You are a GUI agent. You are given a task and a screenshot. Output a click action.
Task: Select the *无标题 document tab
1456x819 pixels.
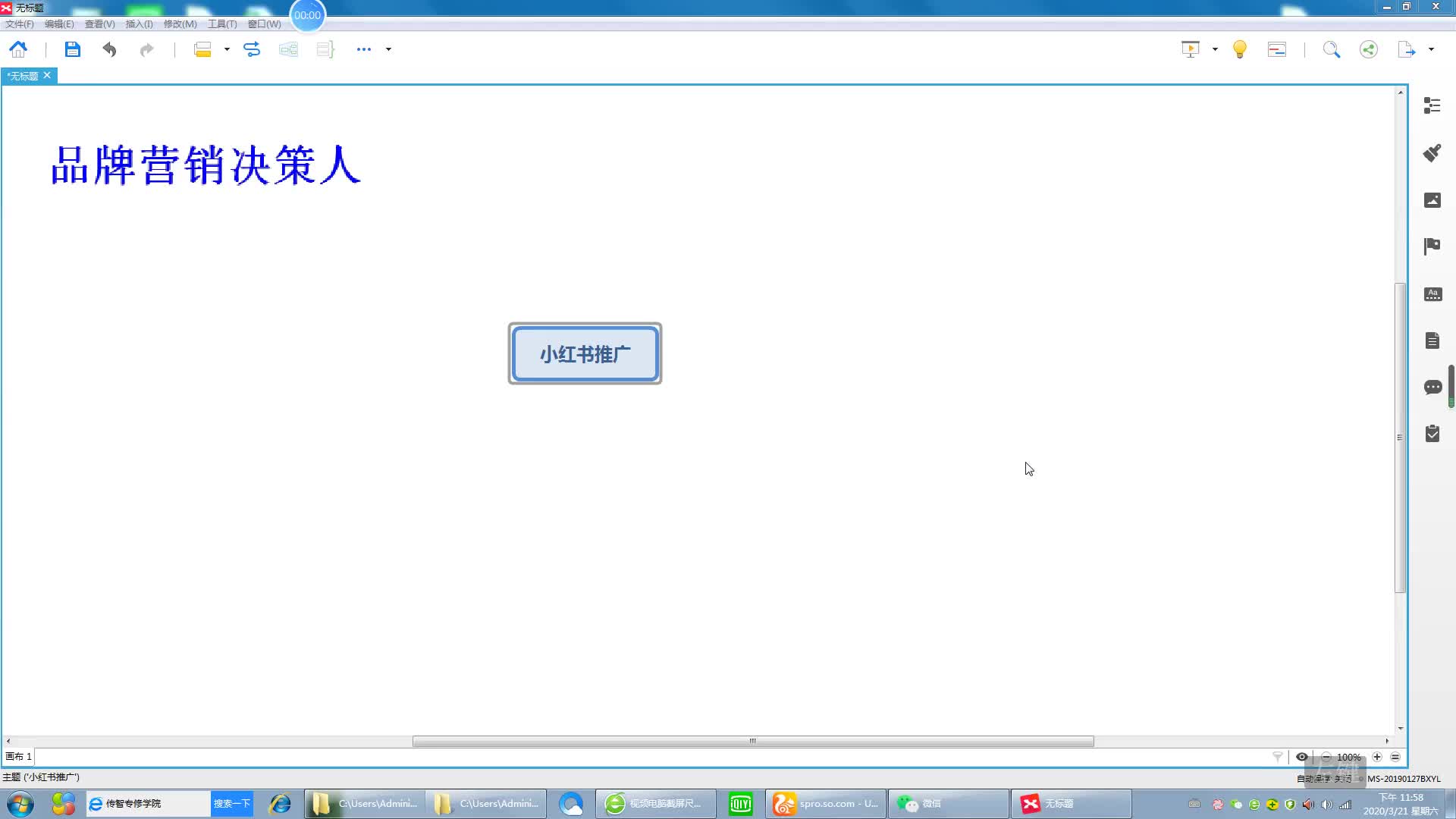click(23, 76)
